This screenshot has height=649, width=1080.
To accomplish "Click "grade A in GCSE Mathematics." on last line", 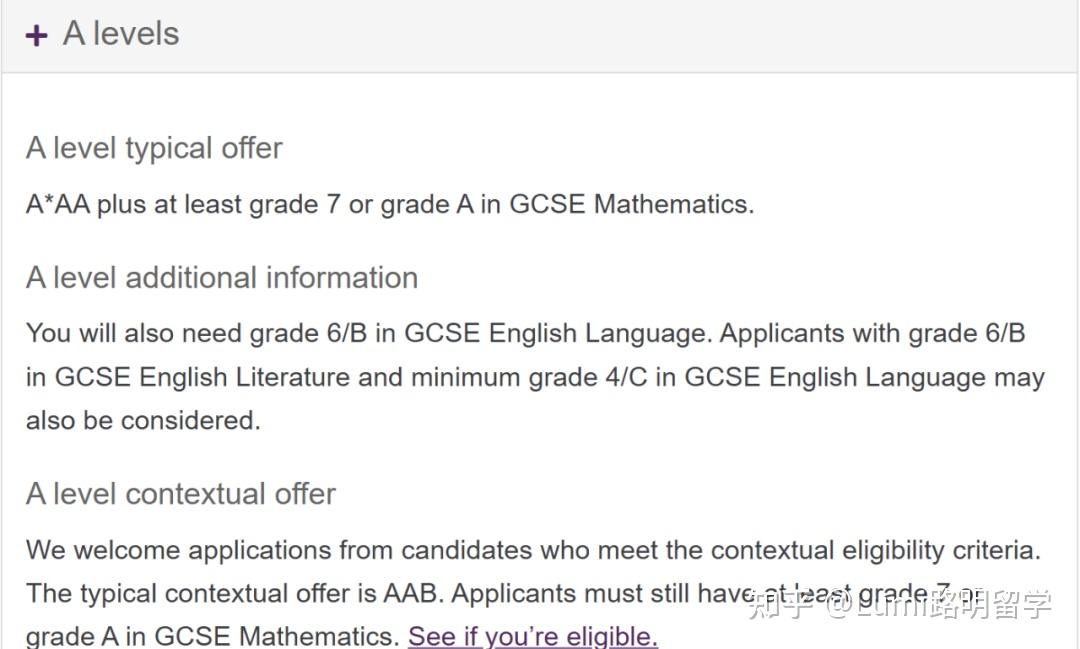I will pyautogui.click(x=213, y=636).
